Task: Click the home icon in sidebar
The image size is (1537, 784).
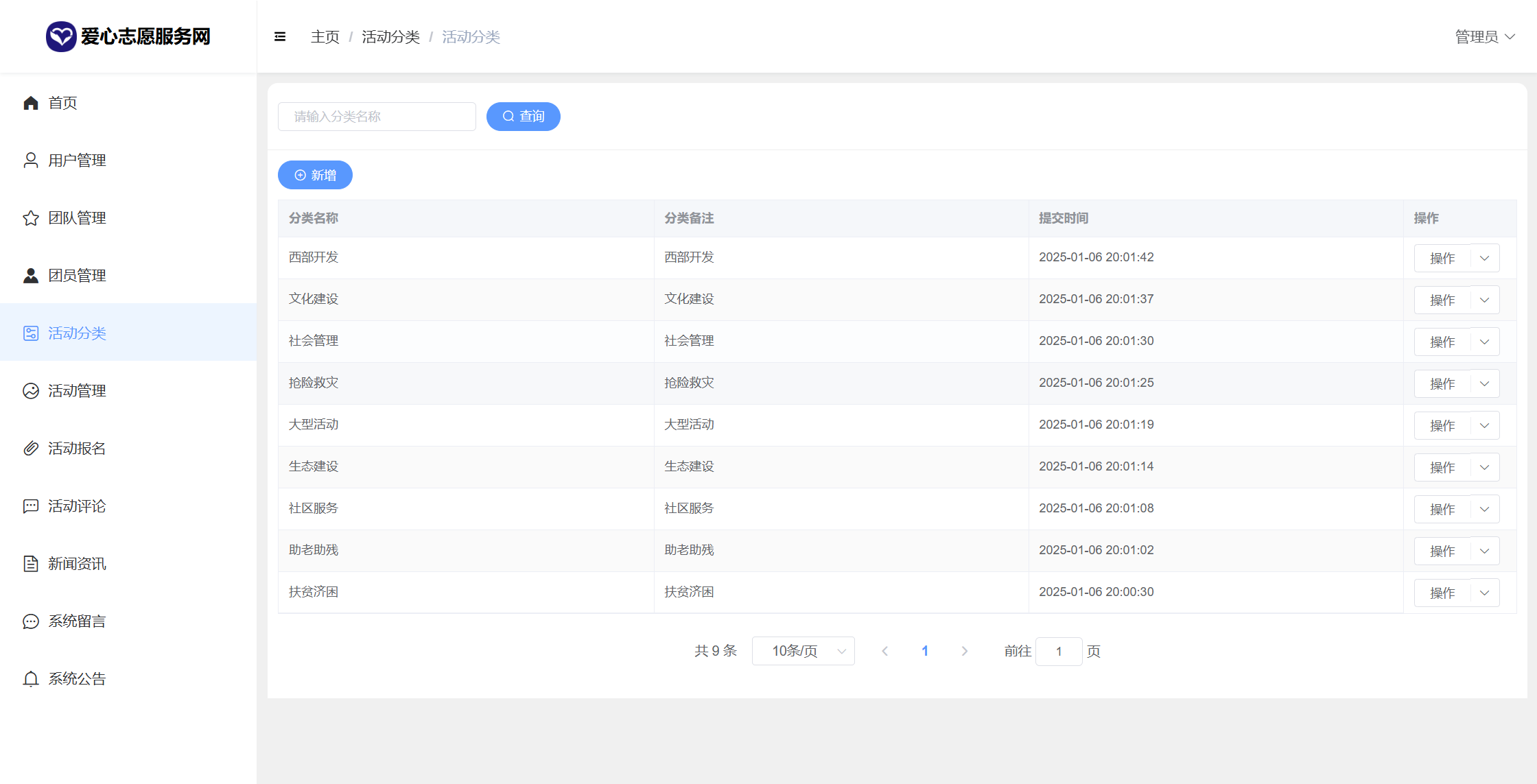Action: pos(31,103)
